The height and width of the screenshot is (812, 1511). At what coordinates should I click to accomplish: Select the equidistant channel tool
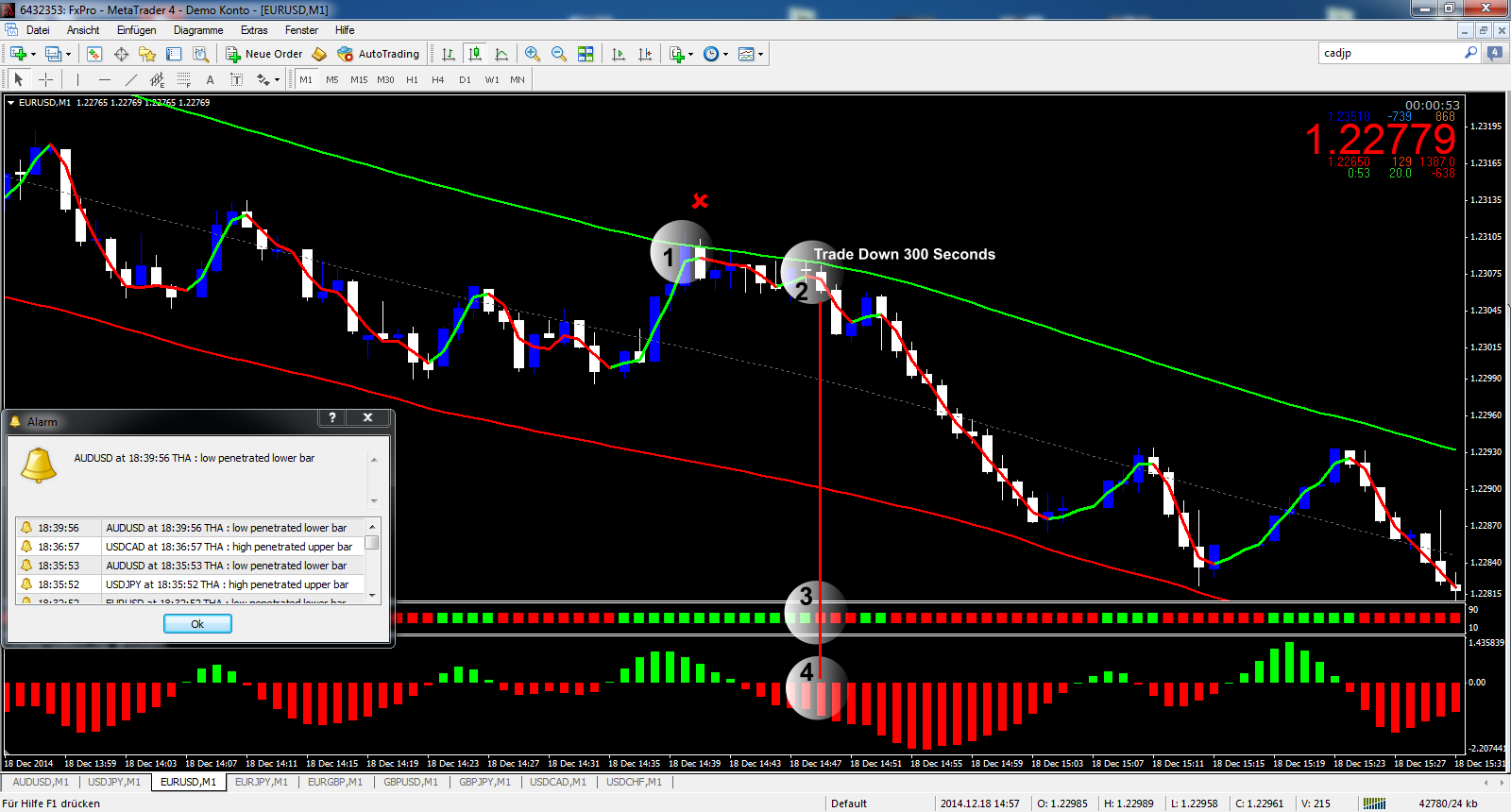click(157, 79)
